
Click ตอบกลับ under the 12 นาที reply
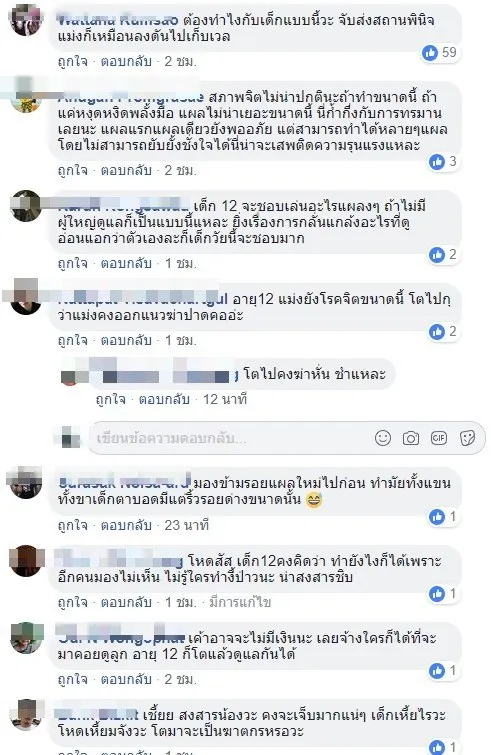164,400
